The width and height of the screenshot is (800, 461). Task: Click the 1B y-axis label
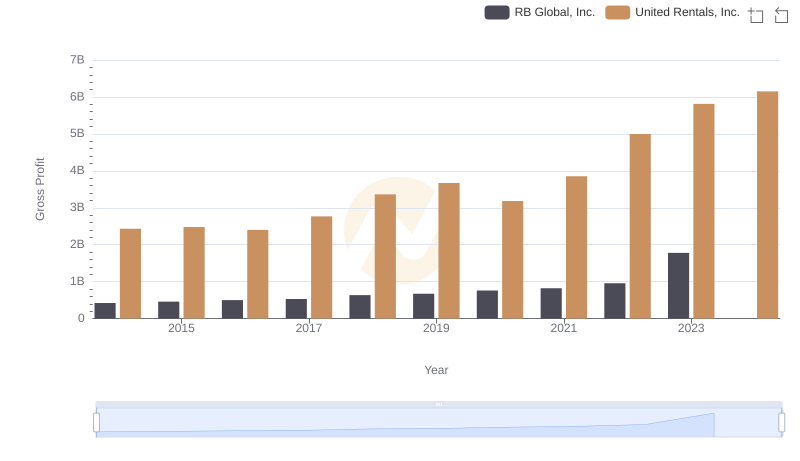tap(77, 281)
